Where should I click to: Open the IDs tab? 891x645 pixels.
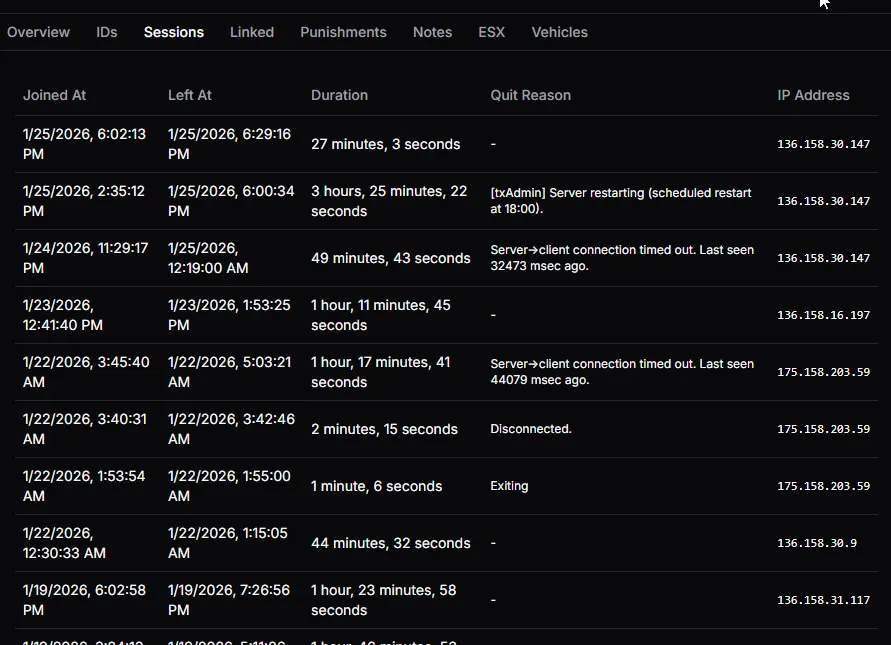[x=106, y=32]
